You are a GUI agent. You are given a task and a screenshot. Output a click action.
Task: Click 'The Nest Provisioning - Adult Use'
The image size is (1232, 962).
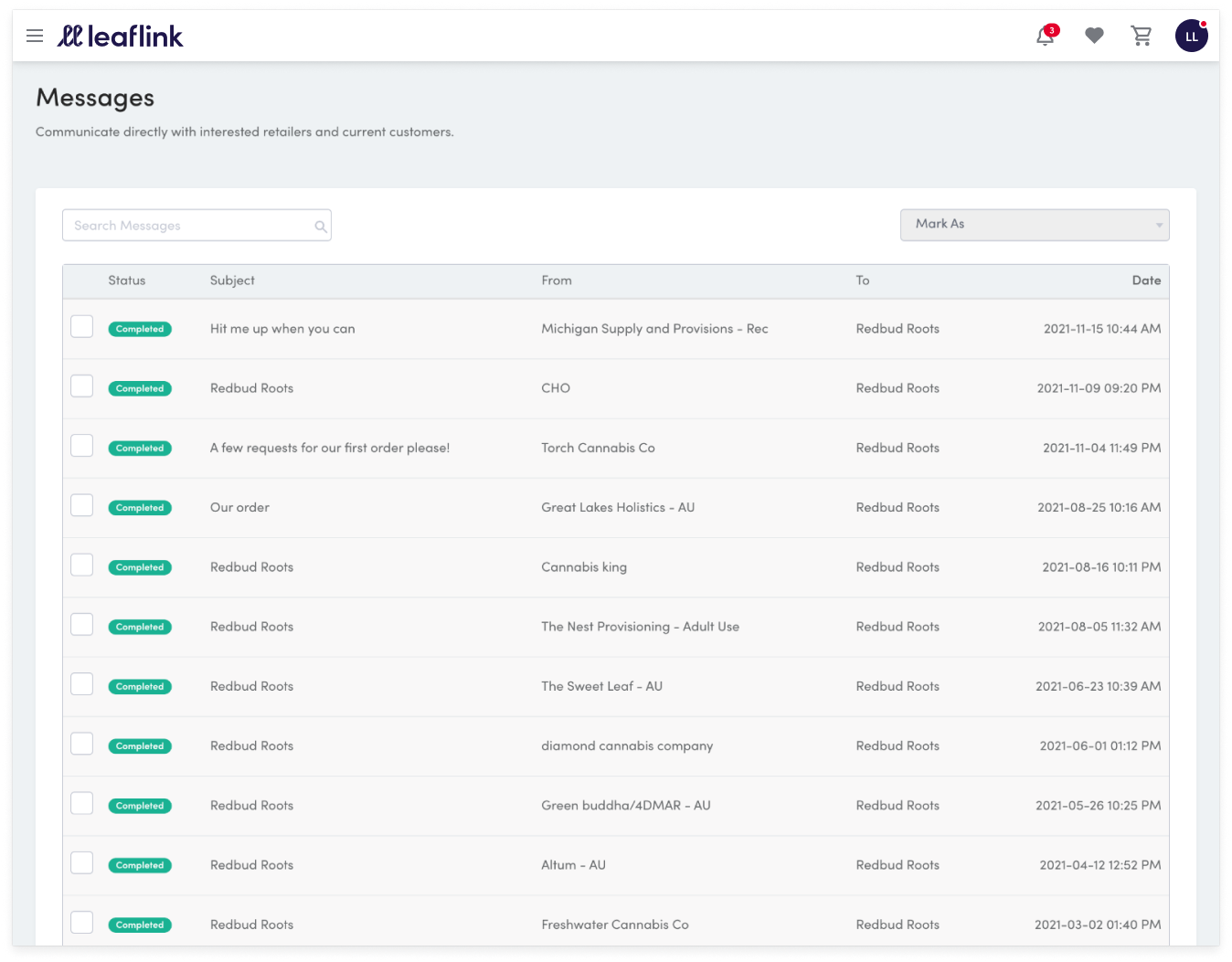(640, 627)
